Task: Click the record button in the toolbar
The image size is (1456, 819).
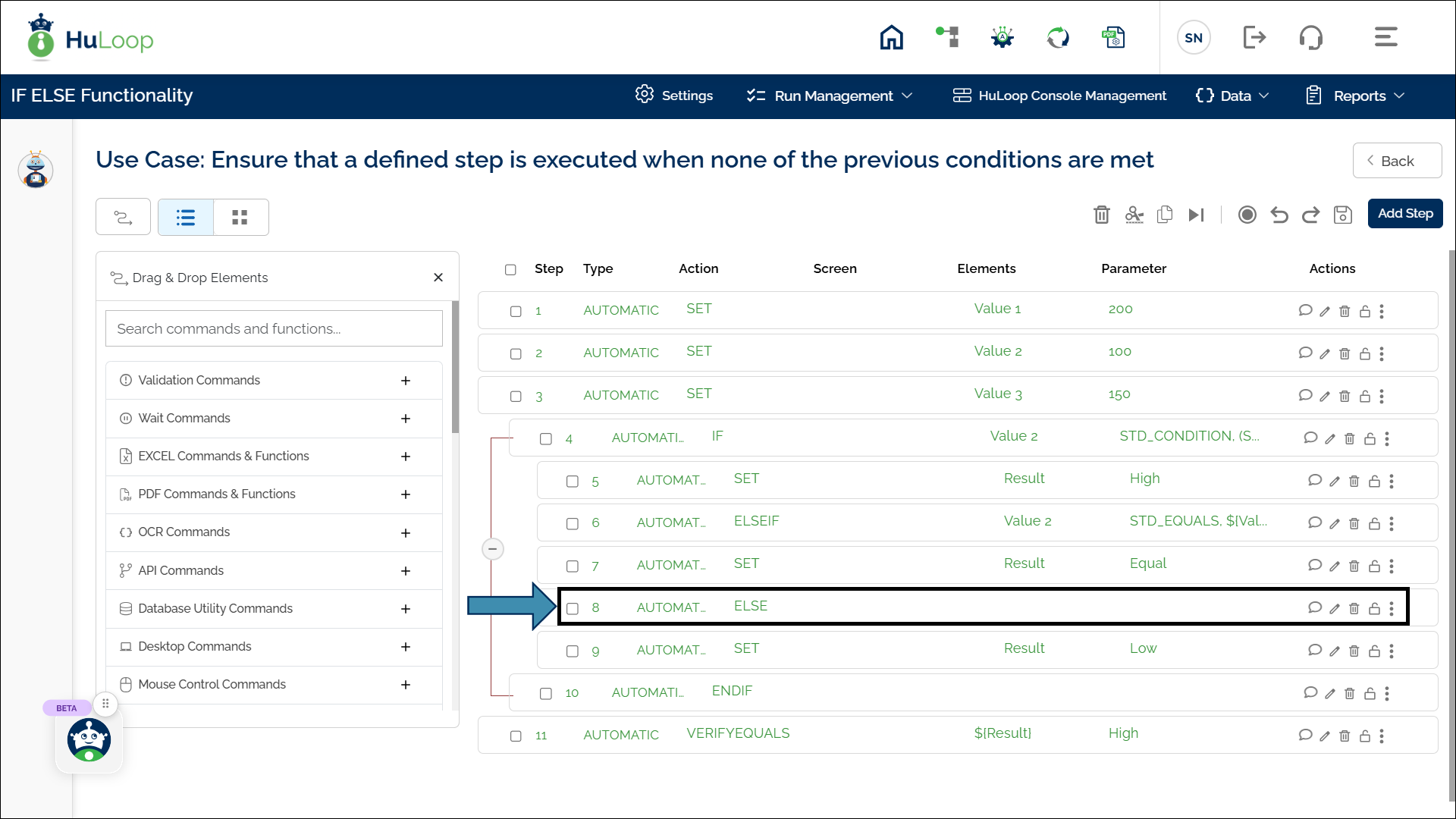Action: click(x=1247, y=215)
